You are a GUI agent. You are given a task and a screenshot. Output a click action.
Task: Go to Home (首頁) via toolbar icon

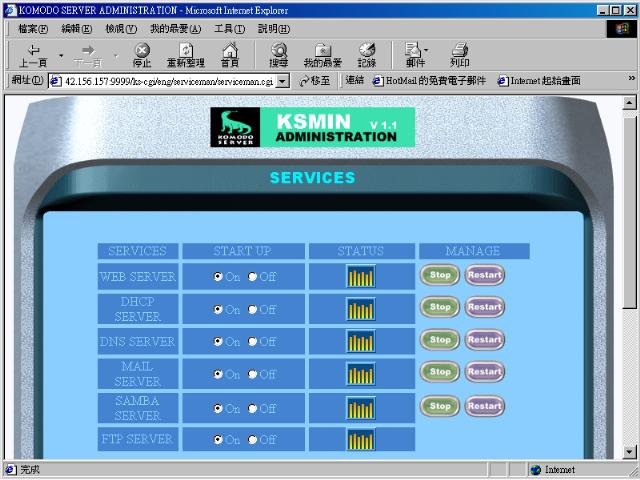coord(230,54)
